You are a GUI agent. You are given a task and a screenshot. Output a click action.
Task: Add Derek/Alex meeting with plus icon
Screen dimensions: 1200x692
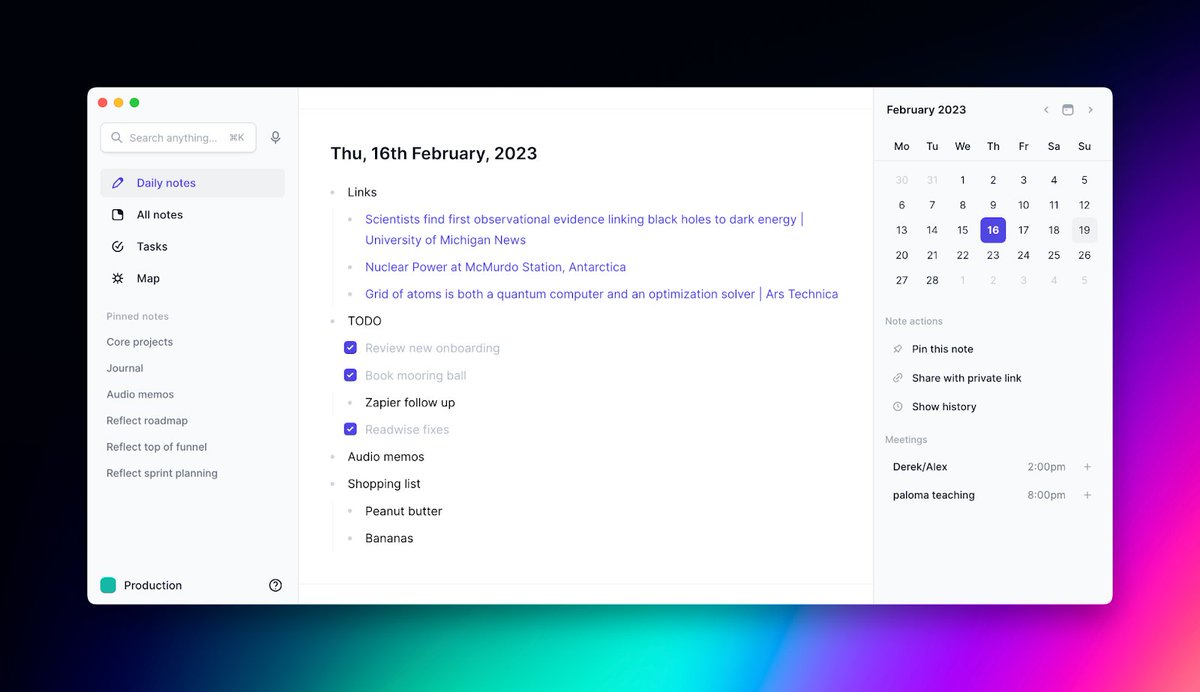pyautogui.click(x=1088, y=467)
